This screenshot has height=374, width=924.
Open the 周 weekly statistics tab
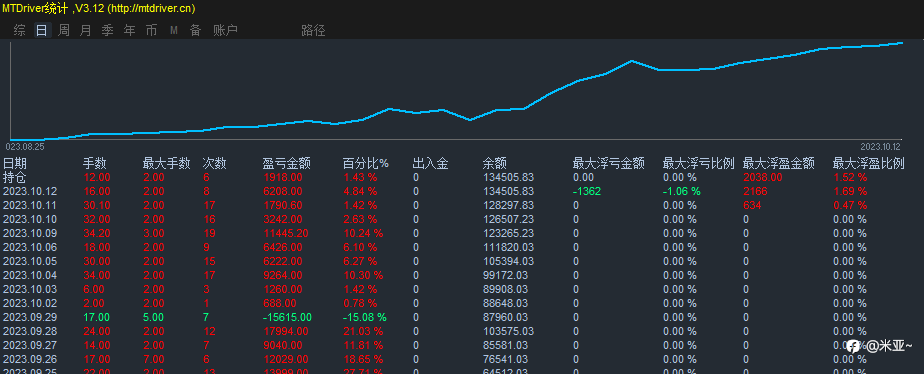click(64, 31)
